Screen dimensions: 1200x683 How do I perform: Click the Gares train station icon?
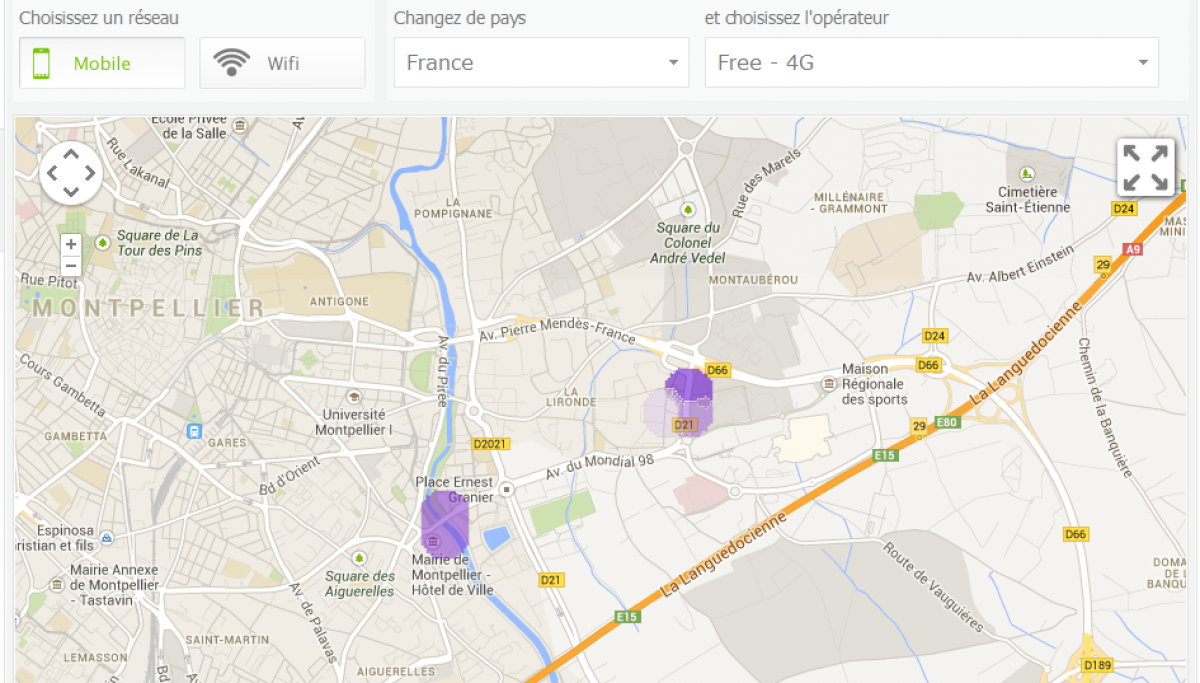click(x=192, y=431)
